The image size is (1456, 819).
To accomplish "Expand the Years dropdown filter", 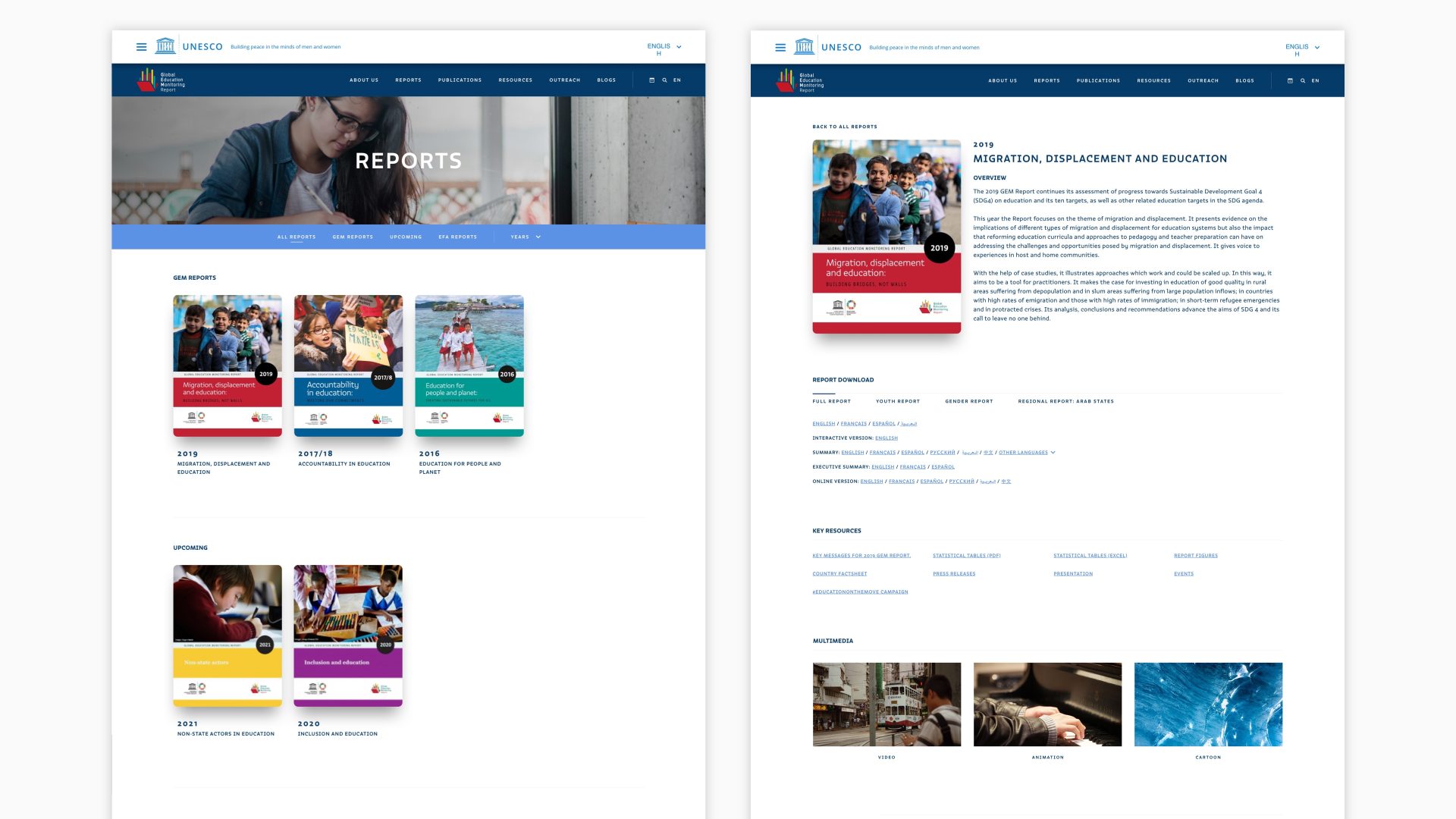I will [526, 237].
